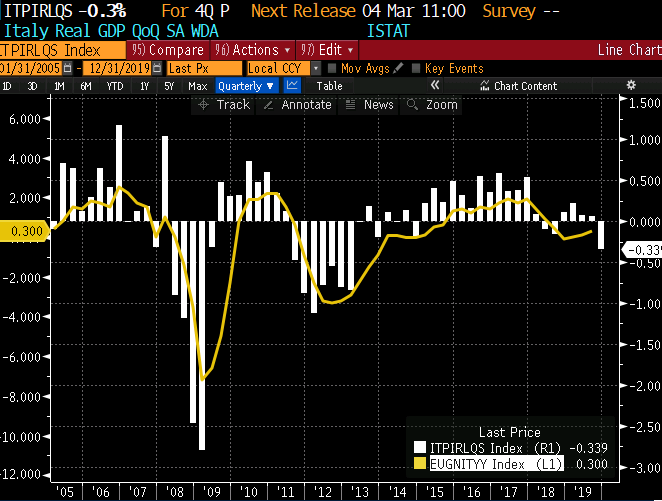Select the 1Y range tab
The width and height of the screenshot is (662, 501).
pyautogui.click(x=144, y=86)
